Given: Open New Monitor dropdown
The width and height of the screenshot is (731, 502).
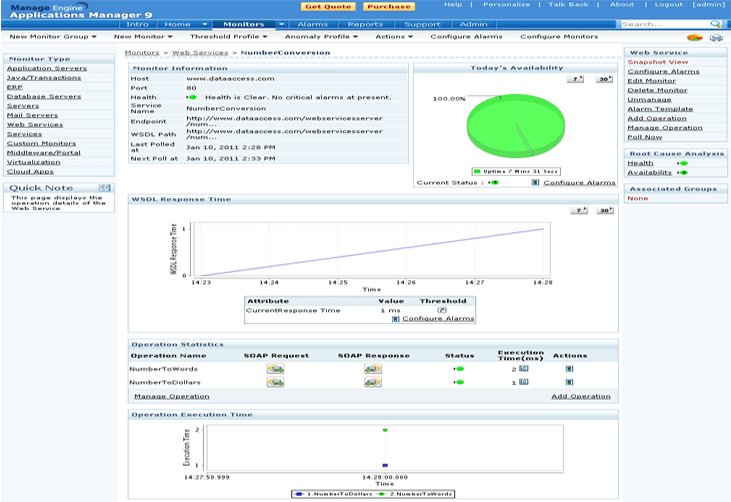Looking at the screenshot, I should [143, 36].
